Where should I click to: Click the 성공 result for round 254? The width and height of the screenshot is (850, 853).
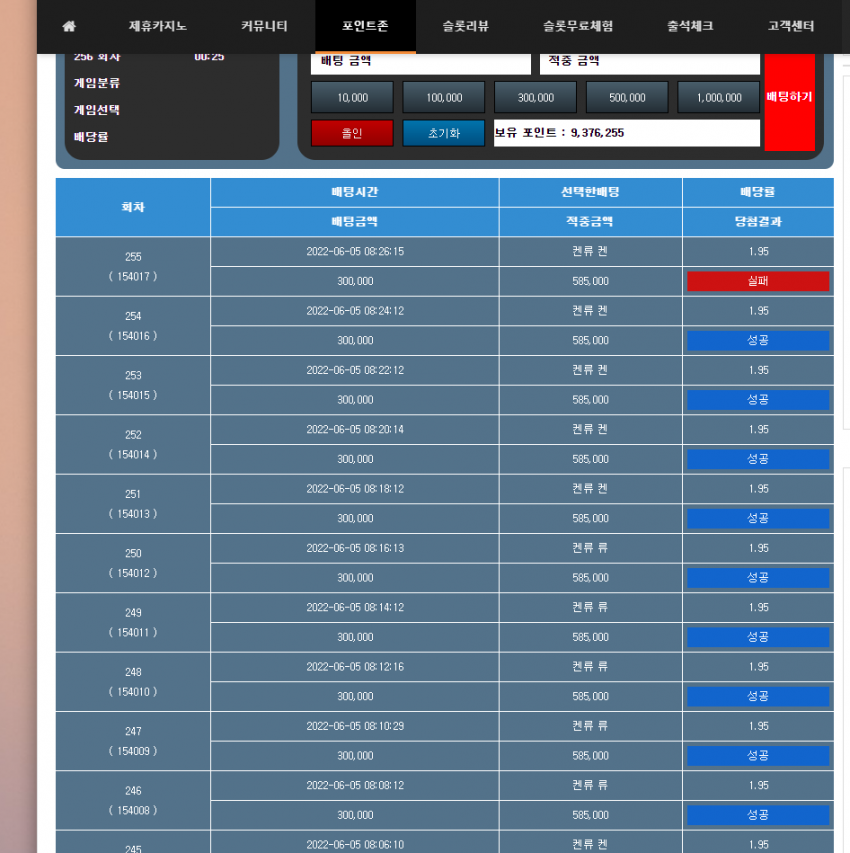click(x=758, y=341)
